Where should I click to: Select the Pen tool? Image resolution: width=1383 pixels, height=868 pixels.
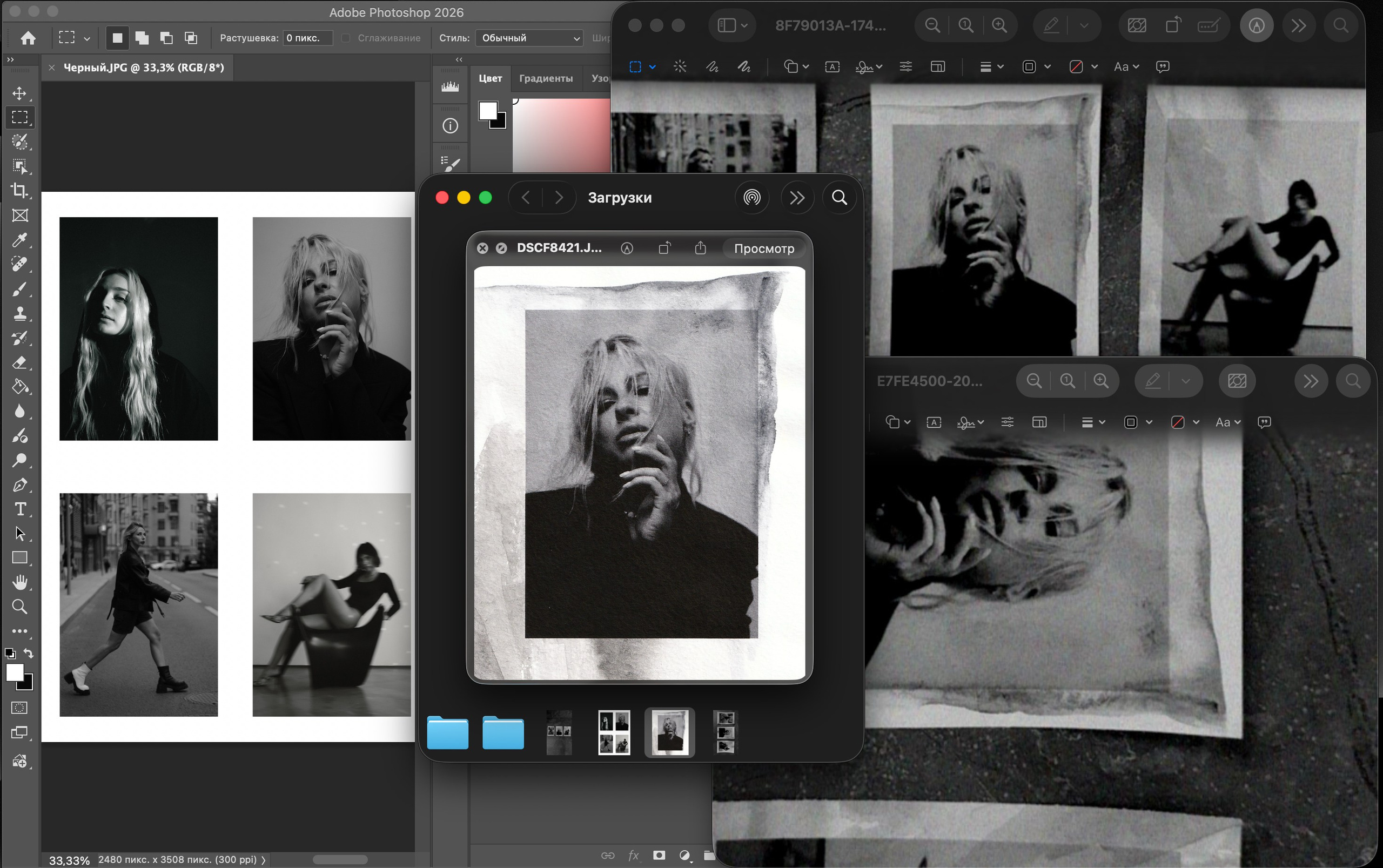(x=19, y=485)
